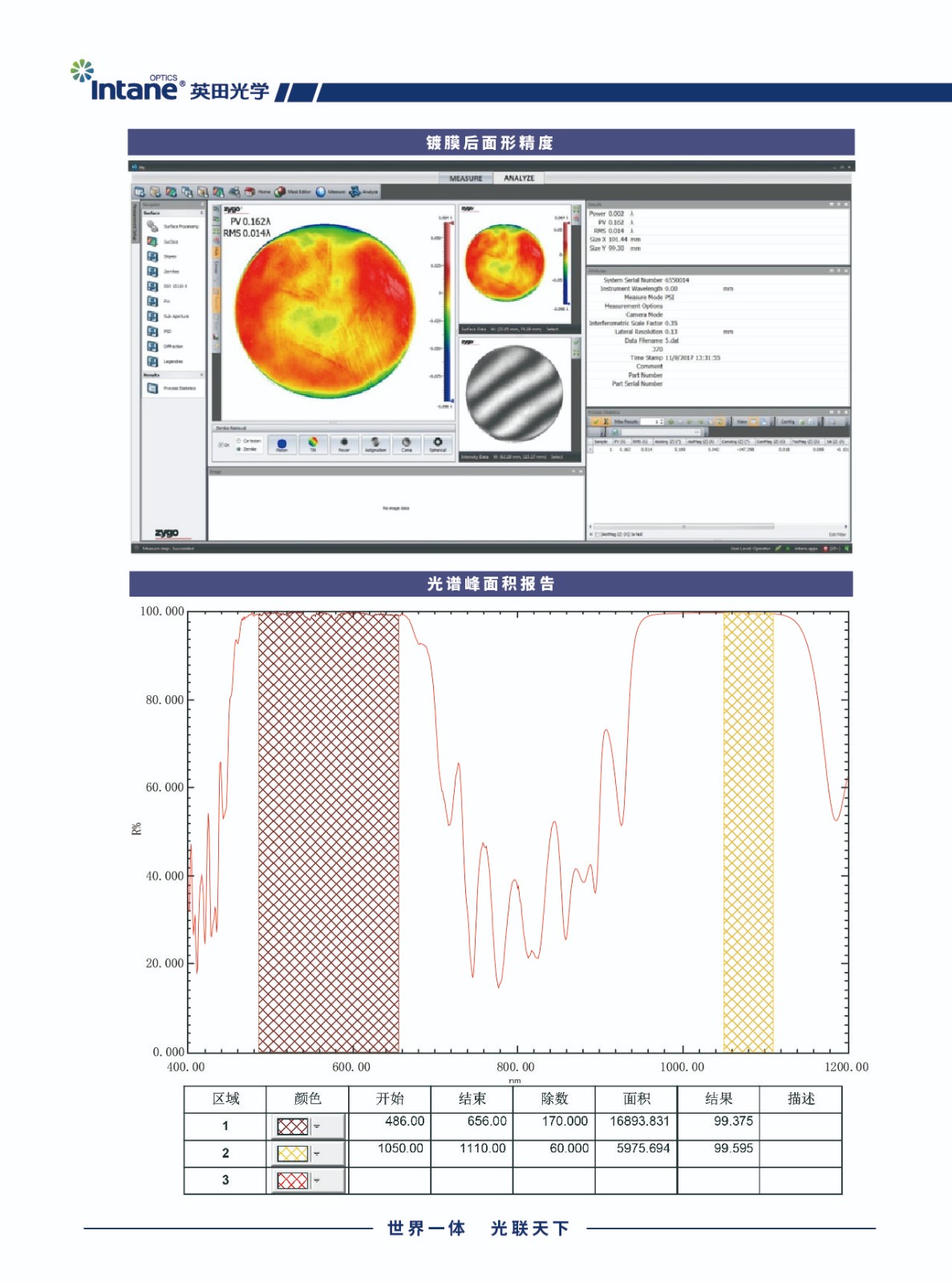Click the statistics table horizontal scrollbar

pyautogui.click(x=683, y=527)
